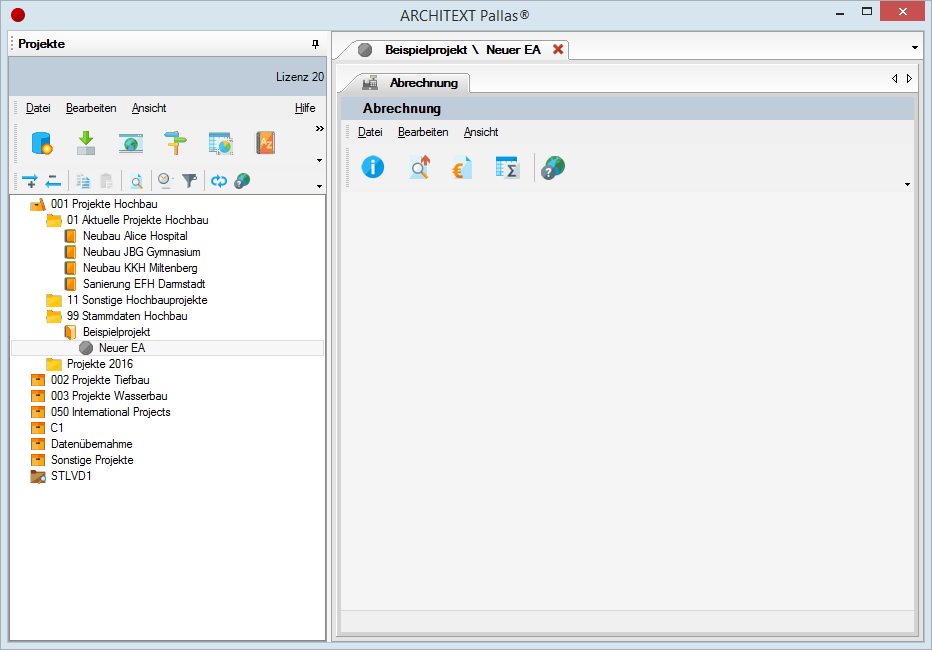Open the table with pie chart report icon
Screen dimensions: 932x650
(221, 143)
